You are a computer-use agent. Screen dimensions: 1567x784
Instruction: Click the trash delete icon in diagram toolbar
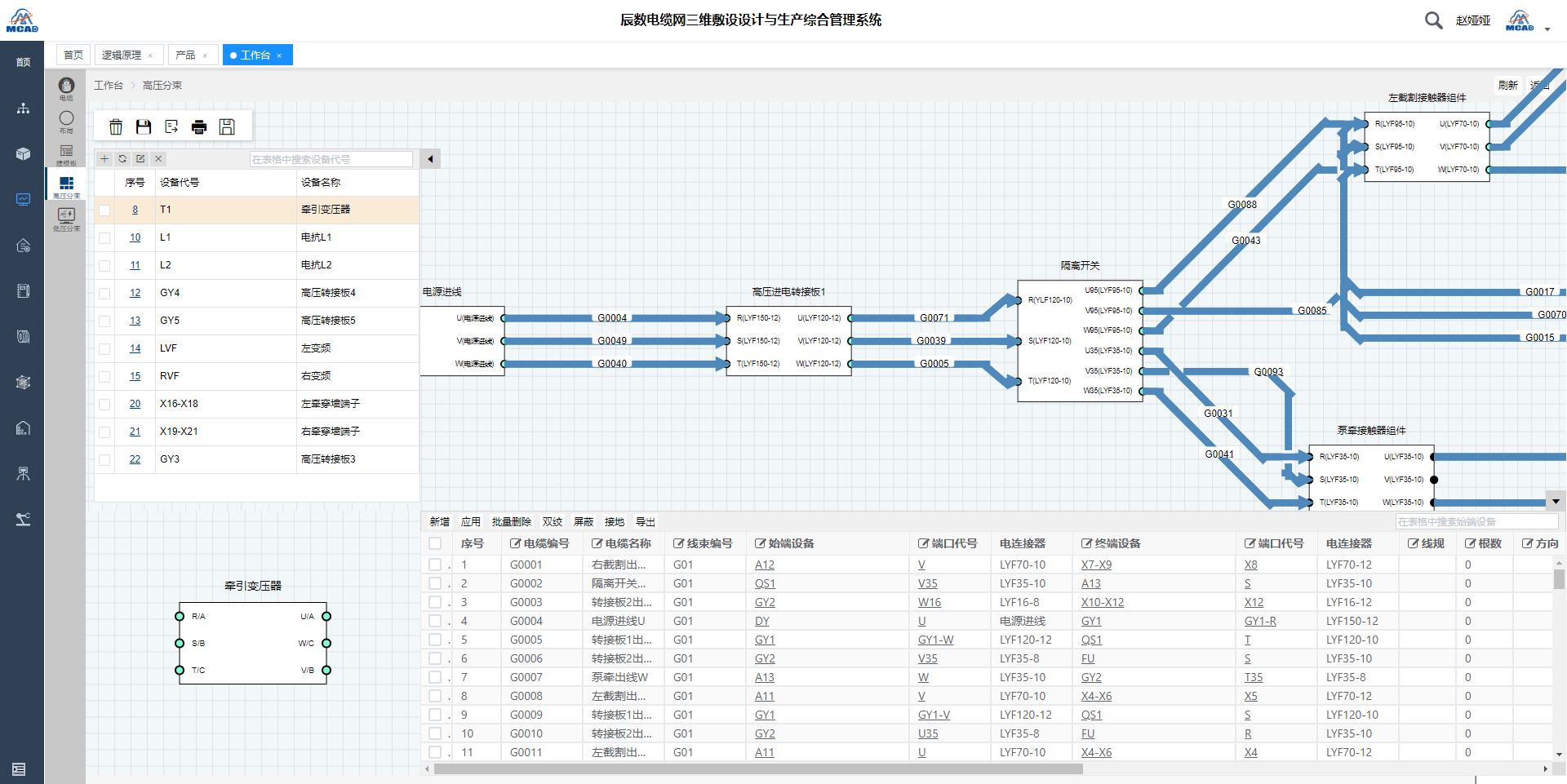[116, 126]
